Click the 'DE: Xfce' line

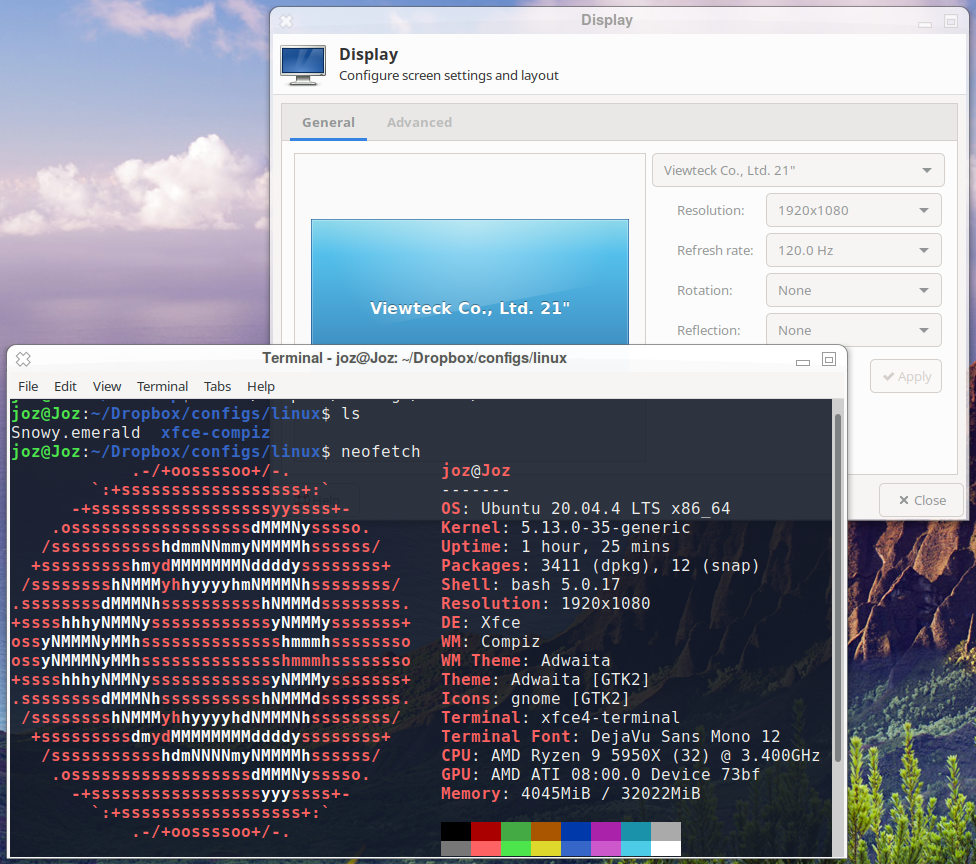click(481, 622)
